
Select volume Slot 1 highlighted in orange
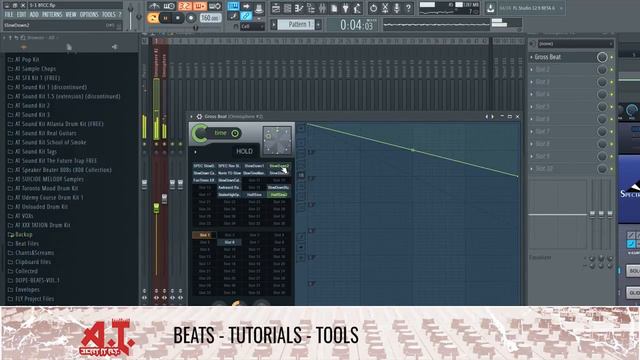204,236
